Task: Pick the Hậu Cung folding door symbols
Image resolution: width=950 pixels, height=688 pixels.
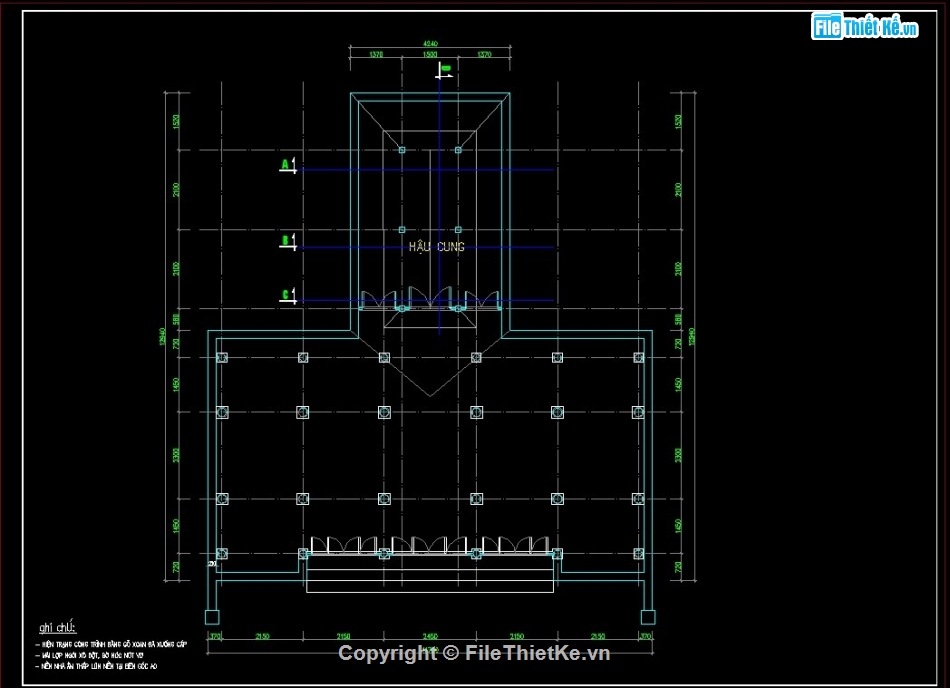Action: (430, 299)
